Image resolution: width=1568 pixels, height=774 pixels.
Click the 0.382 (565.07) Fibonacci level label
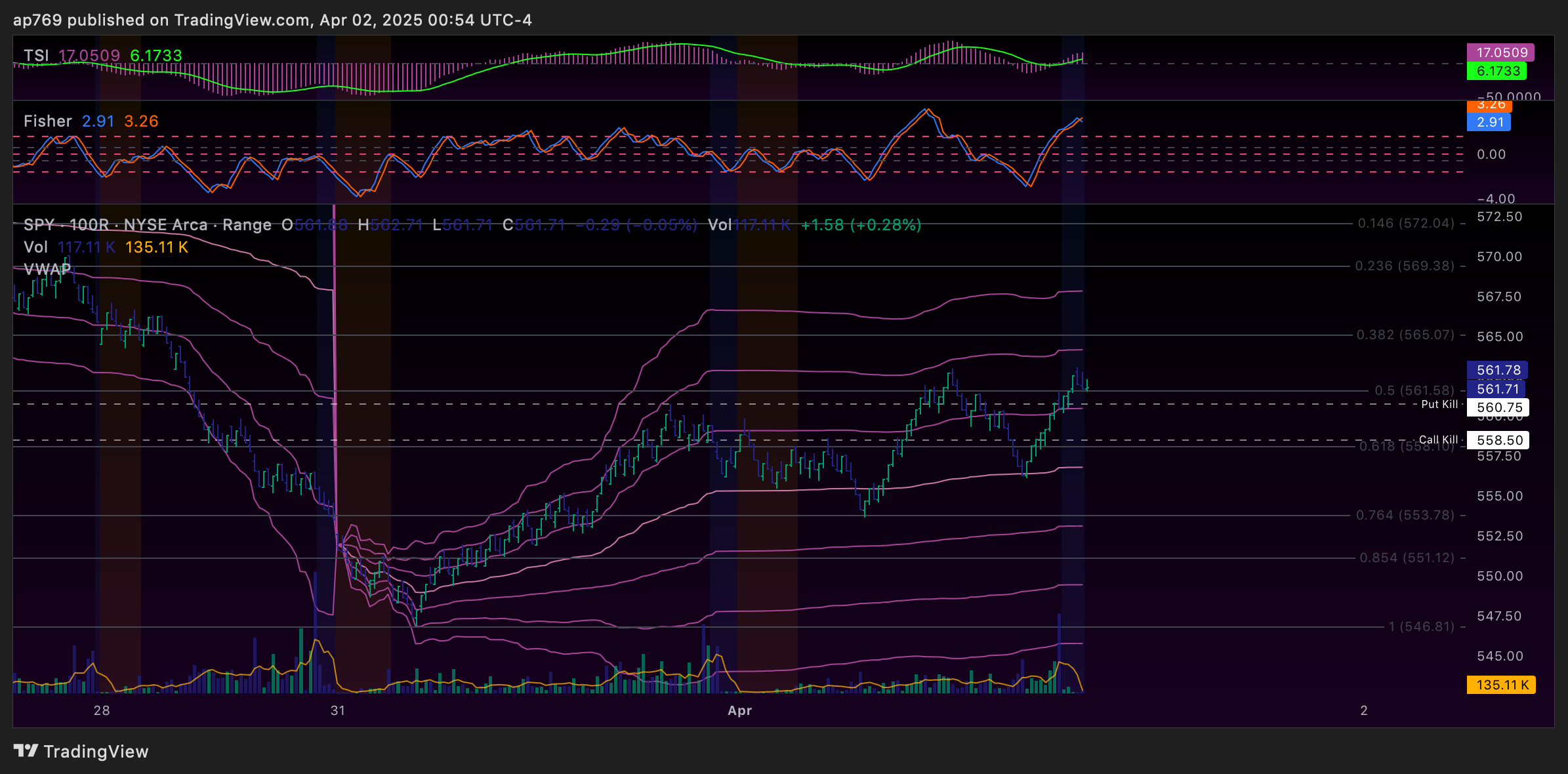click(x=1405, y=335)
